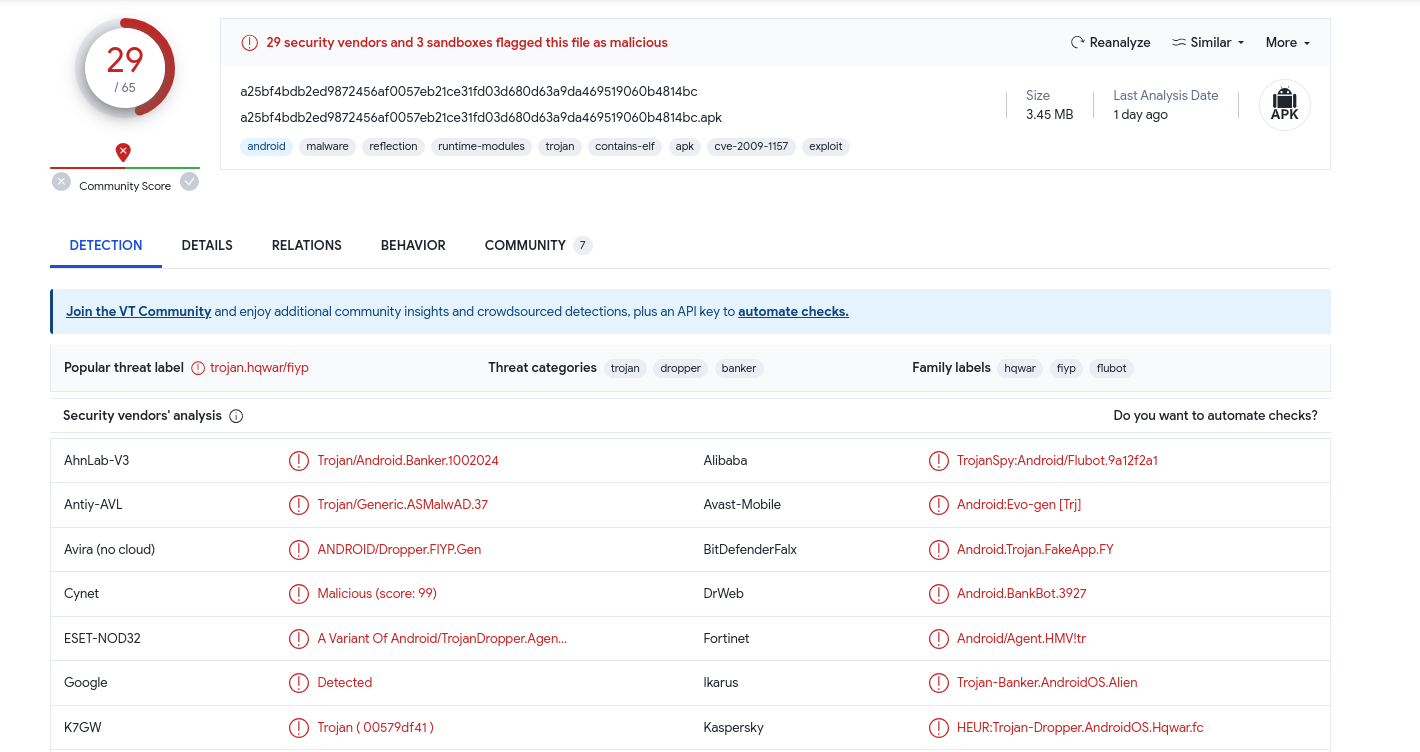This screenshot has height=752, width=1420.
Task: Click the alert icon for K7GW detection
Action: (x=298, y=728)
